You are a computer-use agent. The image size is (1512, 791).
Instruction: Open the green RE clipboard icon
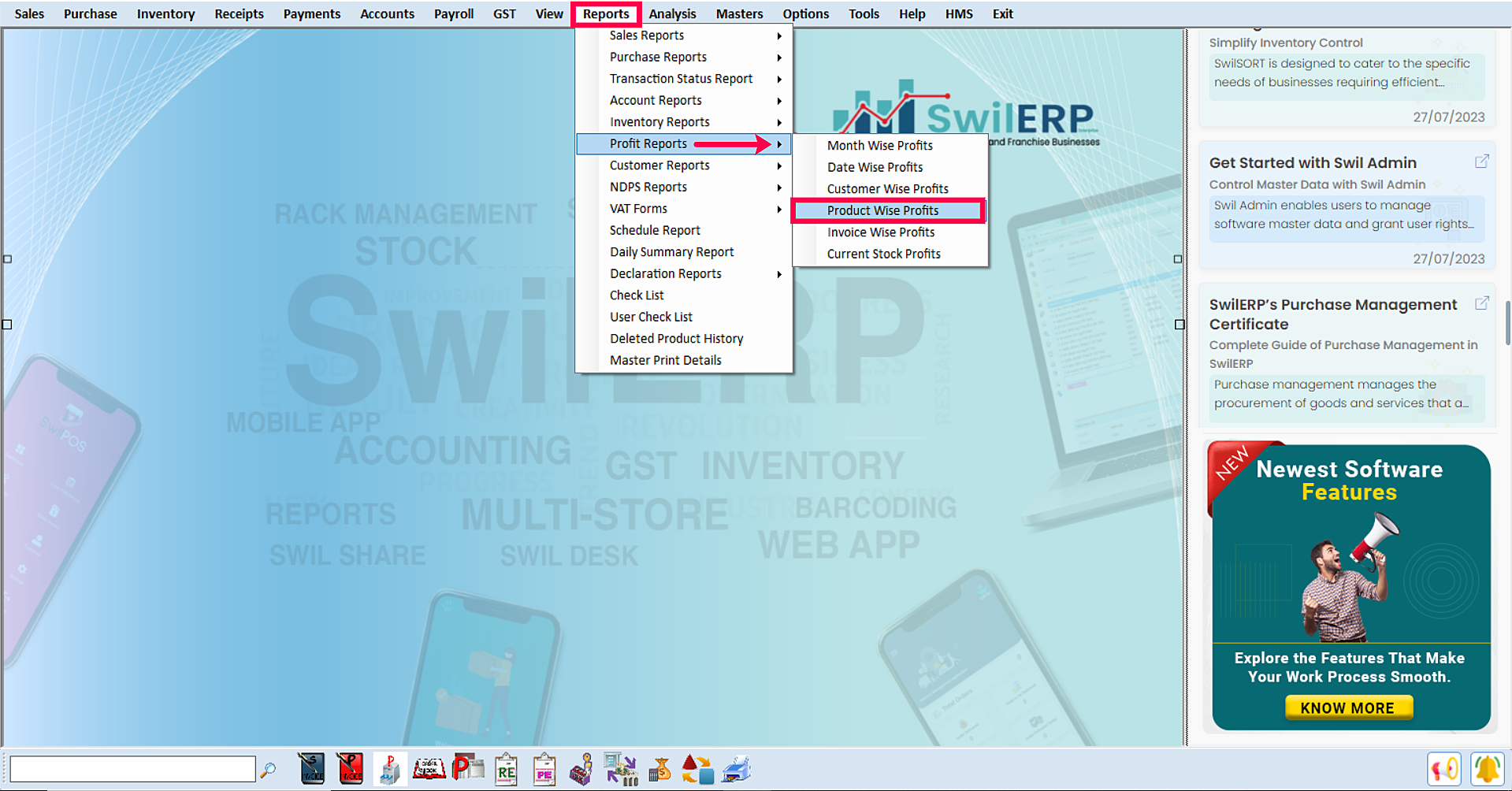click(x=506, y=770)
